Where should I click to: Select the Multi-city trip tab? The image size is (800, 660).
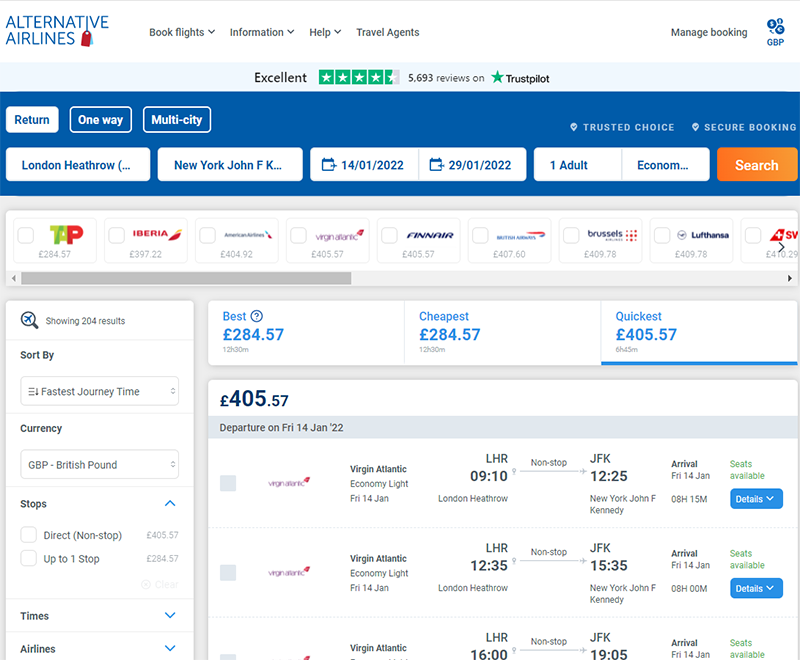[x=177, y=120]
